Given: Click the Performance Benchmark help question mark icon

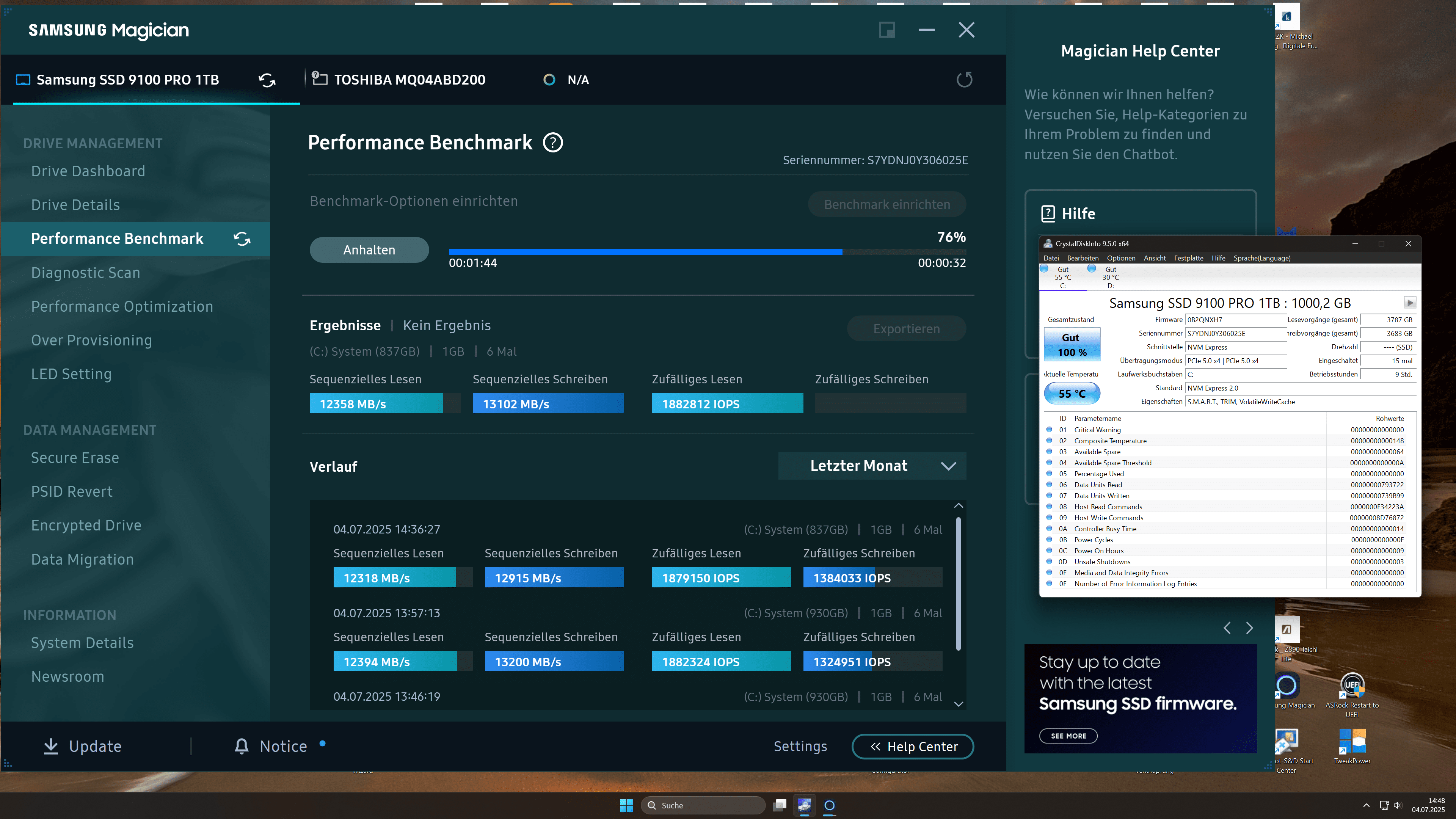Looking at the screenshot, I should click(553, 143).
